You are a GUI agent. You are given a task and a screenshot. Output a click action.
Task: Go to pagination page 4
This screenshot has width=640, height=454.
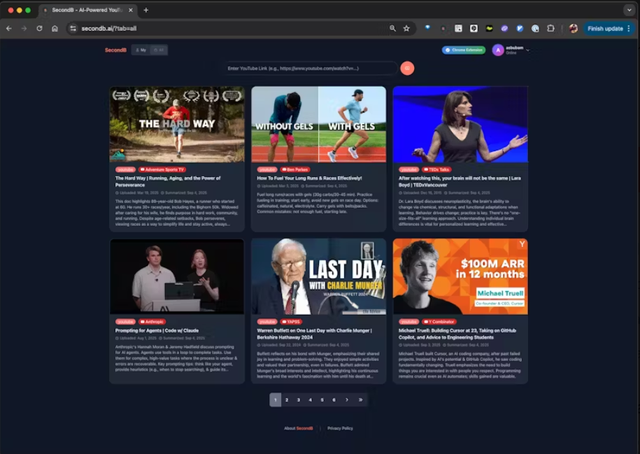311,400
